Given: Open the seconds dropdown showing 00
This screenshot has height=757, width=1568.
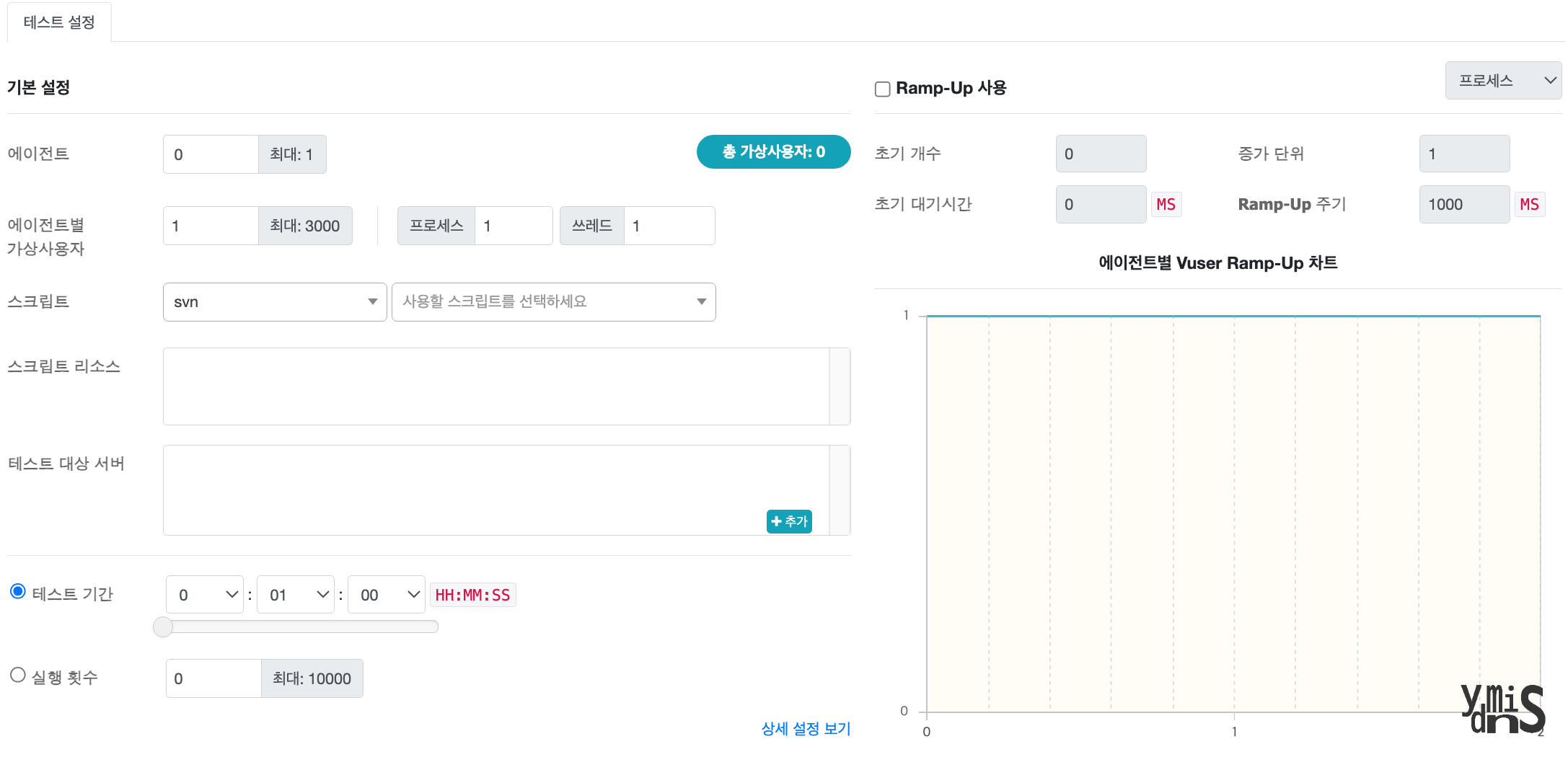Looking at the screenshot, I should point(386,594).
